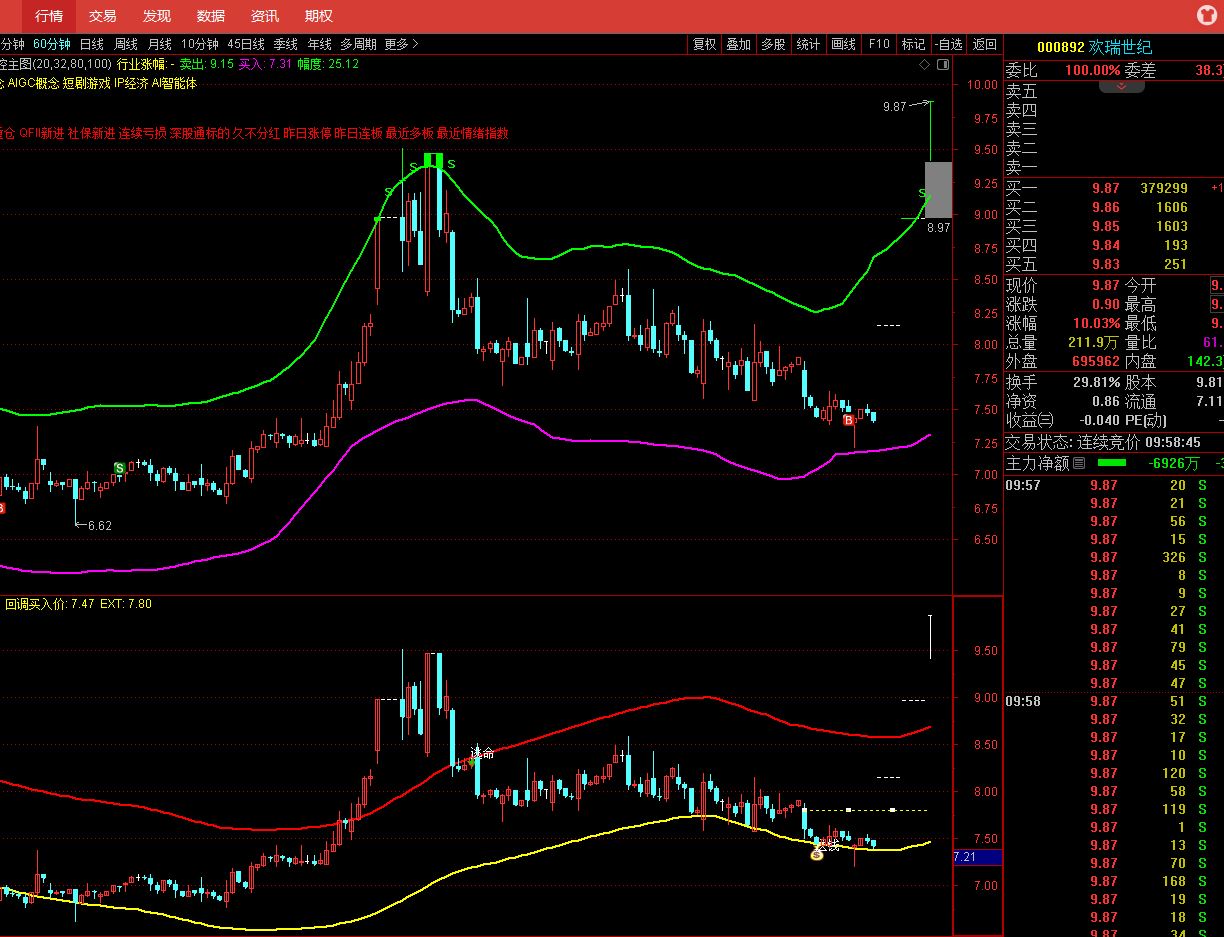This screenshot has height=937, width=1224.
Task: Expand the order book with red chevron
Action: 1122,87
